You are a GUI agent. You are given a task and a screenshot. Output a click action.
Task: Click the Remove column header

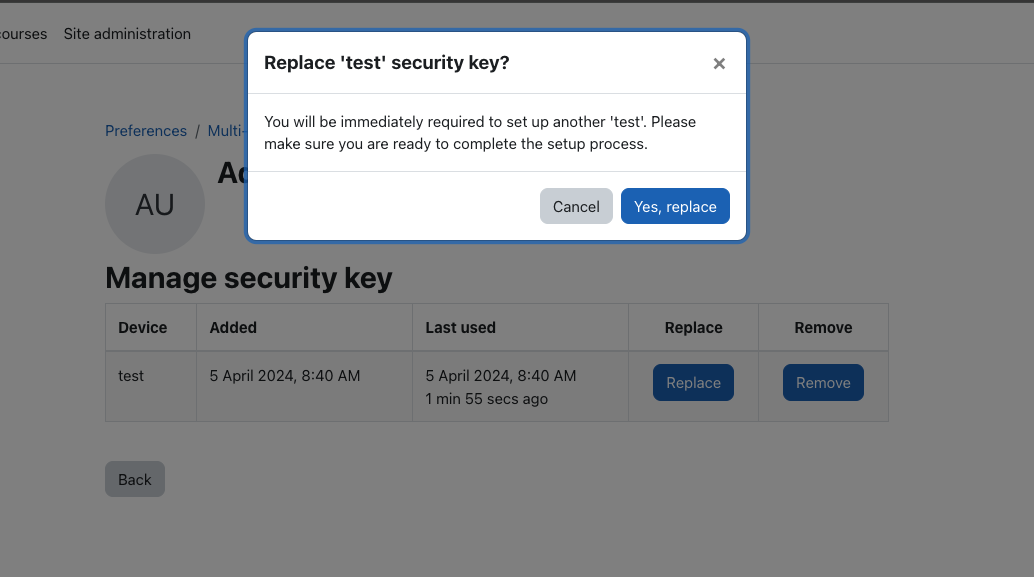click(823, 328)
